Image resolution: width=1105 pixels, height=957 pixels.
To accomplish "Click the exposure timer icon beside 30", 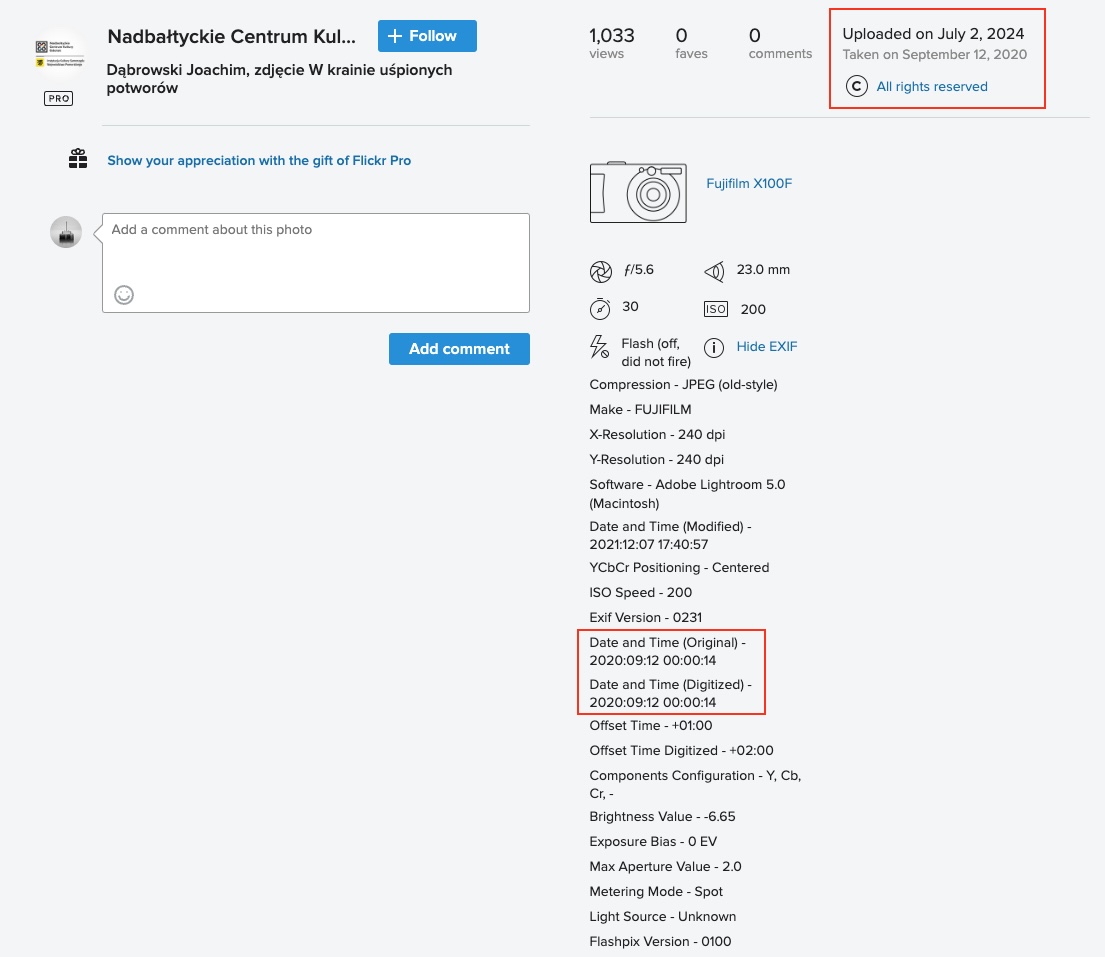I will point(600,308).
